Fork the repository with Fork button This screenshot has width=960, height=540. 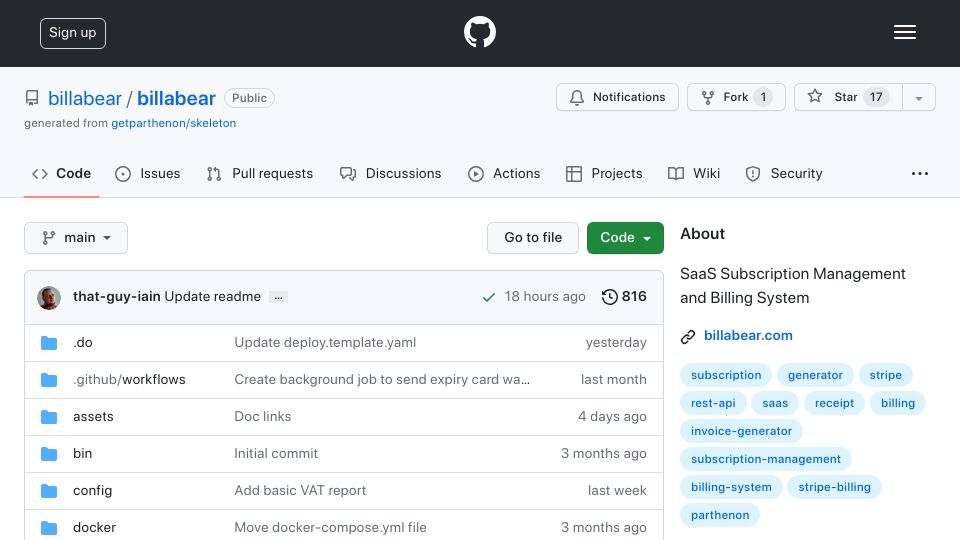tap(736, 97)
